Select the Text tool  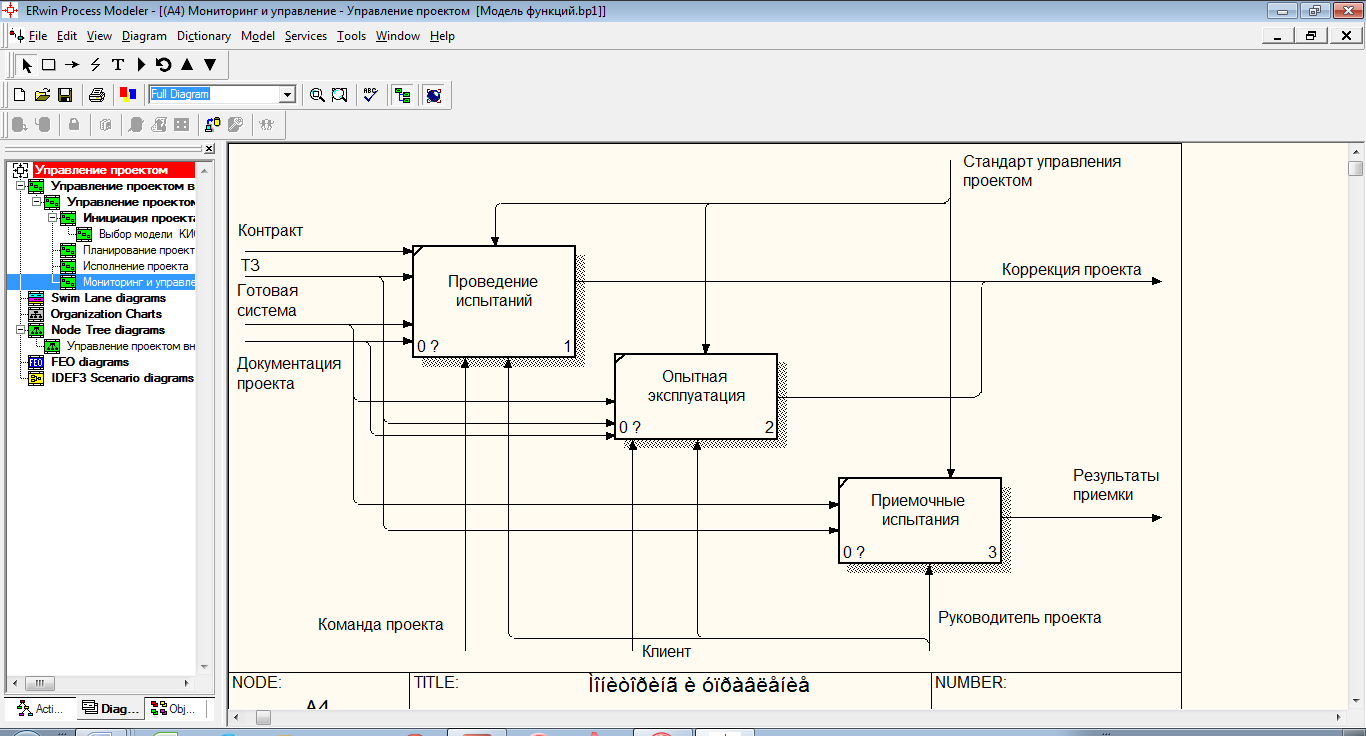point(118,64)
